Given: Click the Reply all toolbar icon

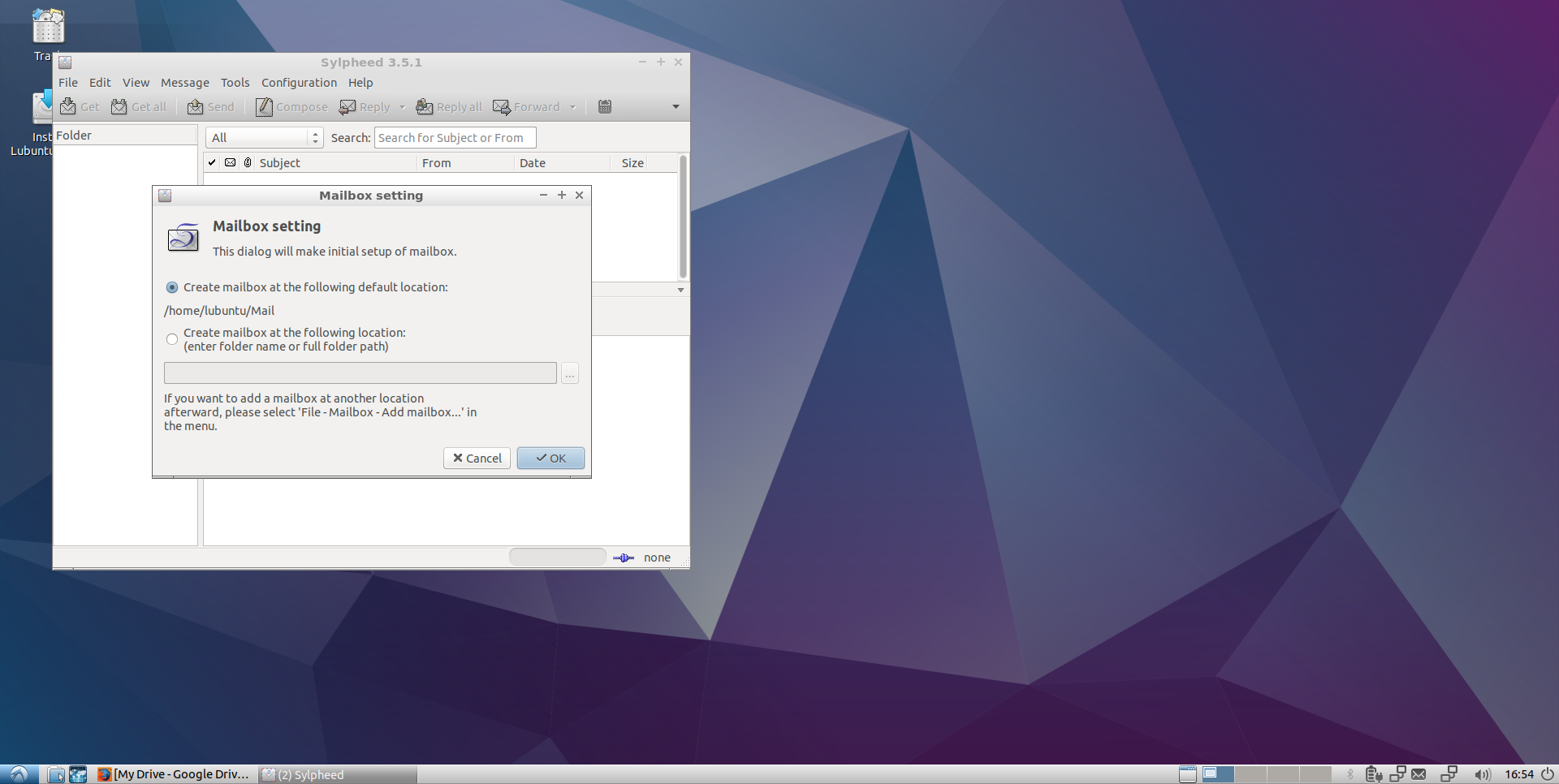Looking at the screenshot, I should 424,107.
